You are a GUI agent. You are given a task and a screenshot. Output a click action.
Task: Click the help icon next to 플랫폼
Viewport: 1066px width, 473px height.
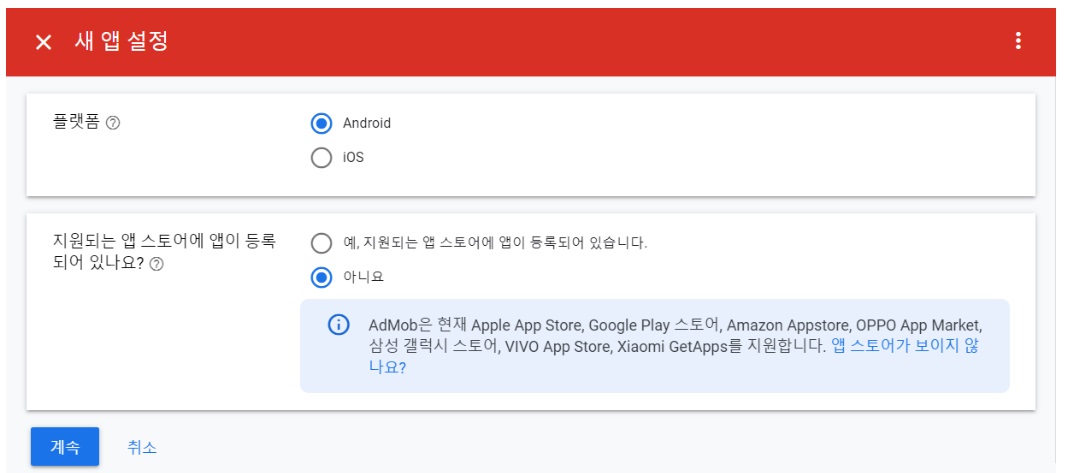tap(114, 123)
